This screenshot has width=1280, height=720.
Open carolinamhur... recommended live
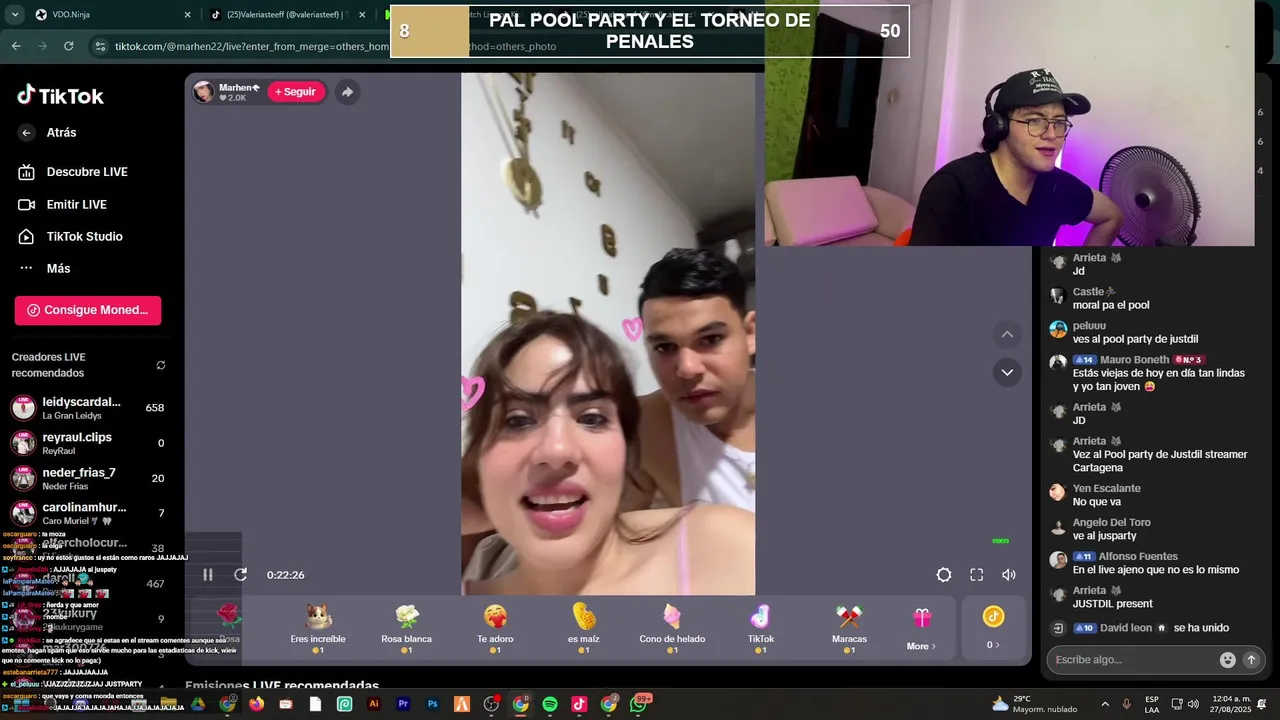pyautogui.click(x=88, y=513)
